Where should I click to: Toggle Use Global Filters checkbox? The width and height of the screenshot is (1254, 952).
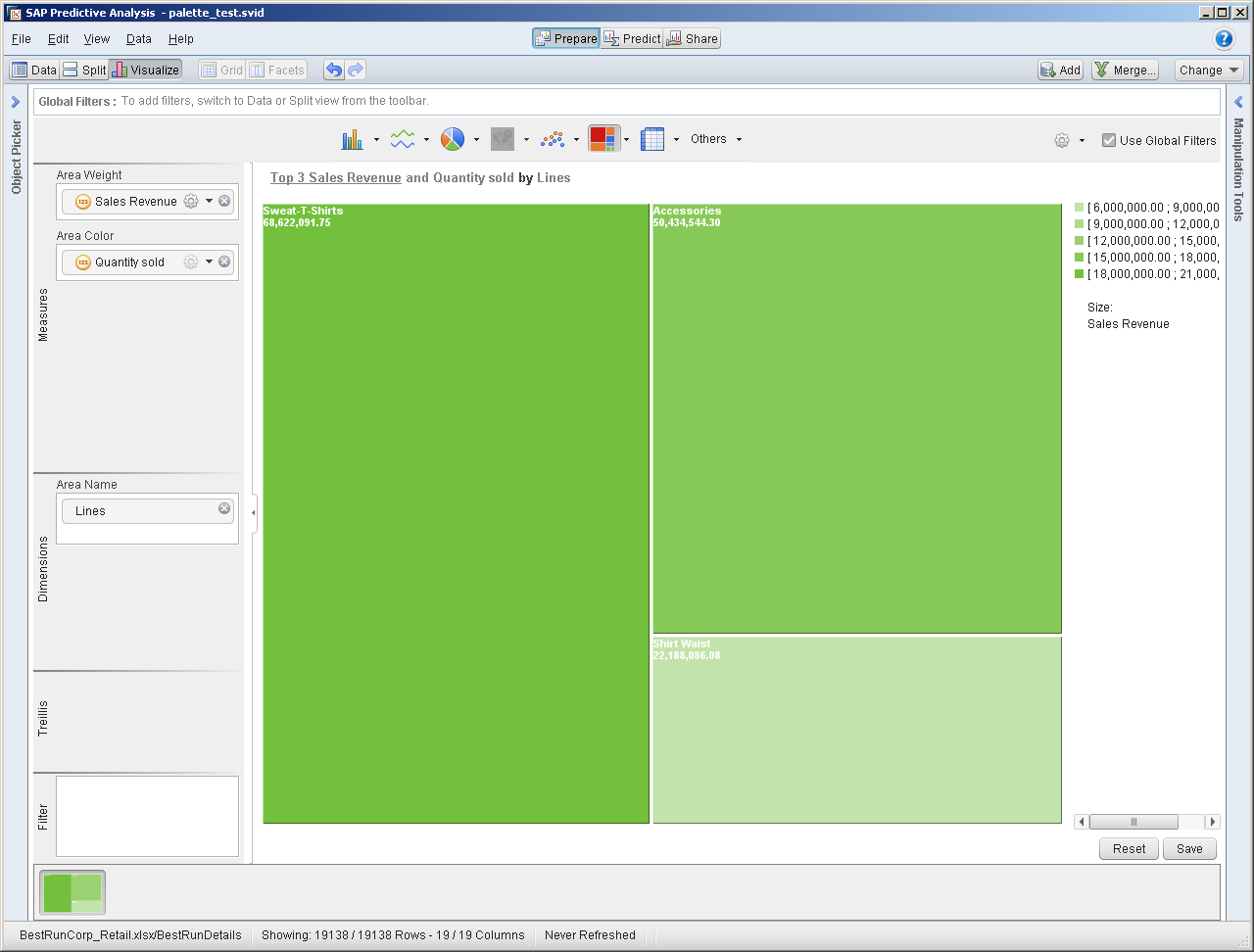click(1109, 140)
